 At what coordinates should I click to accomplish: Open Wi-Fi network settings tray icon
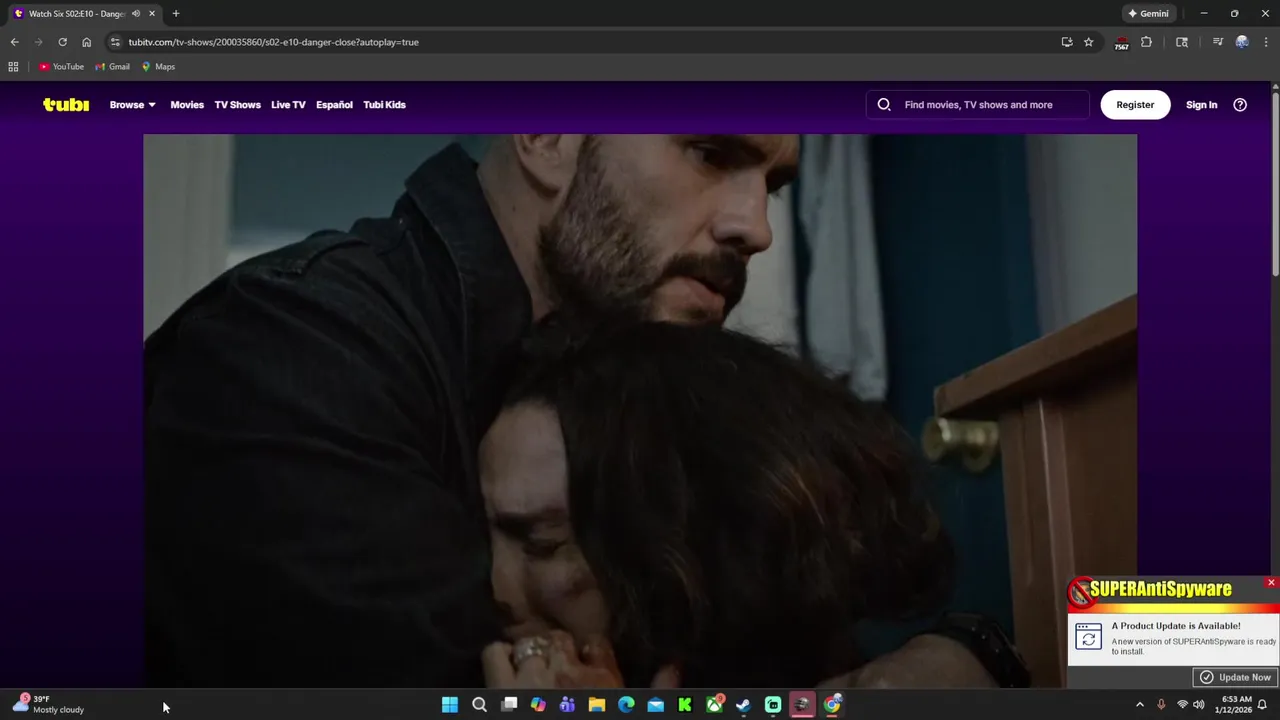(1182, 705)
